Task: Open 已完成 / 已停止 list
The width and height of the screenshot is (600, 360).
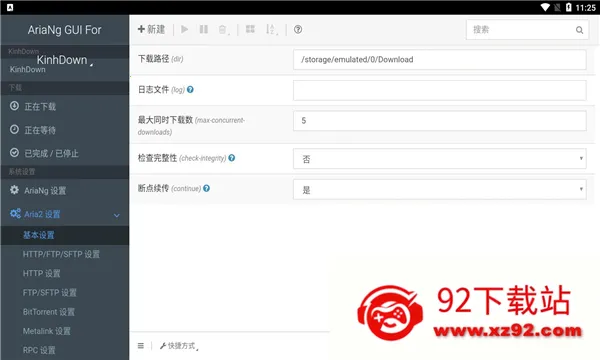Action: (x=65, y=153)
